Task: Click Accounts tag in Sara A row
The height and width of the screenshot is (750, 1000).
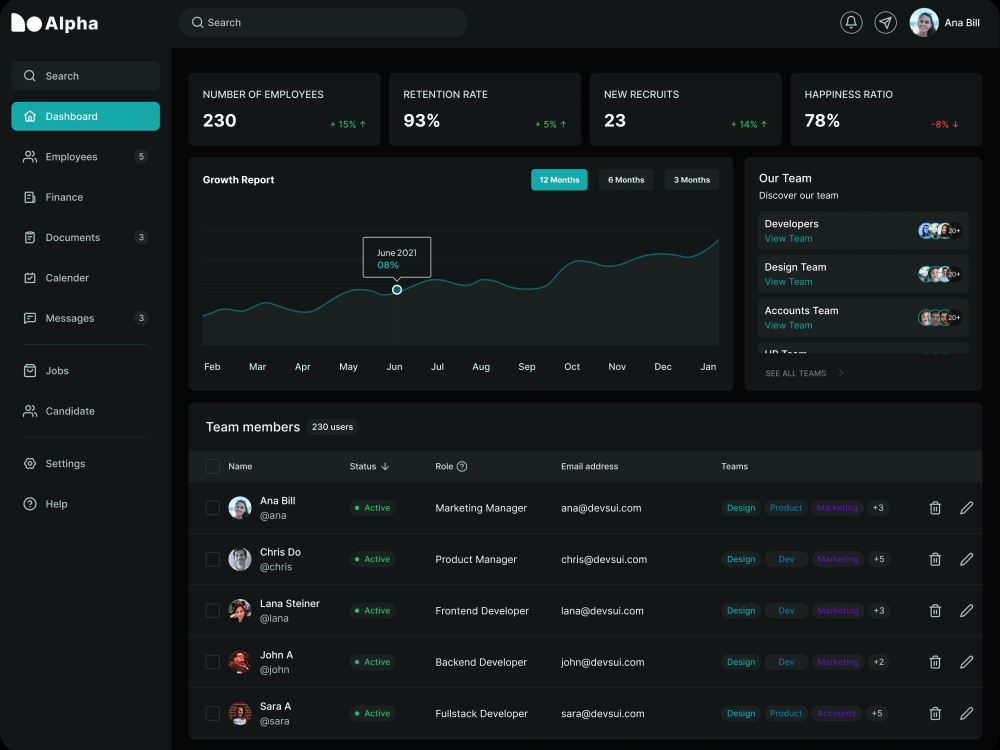Action: (x=836, y=713)
